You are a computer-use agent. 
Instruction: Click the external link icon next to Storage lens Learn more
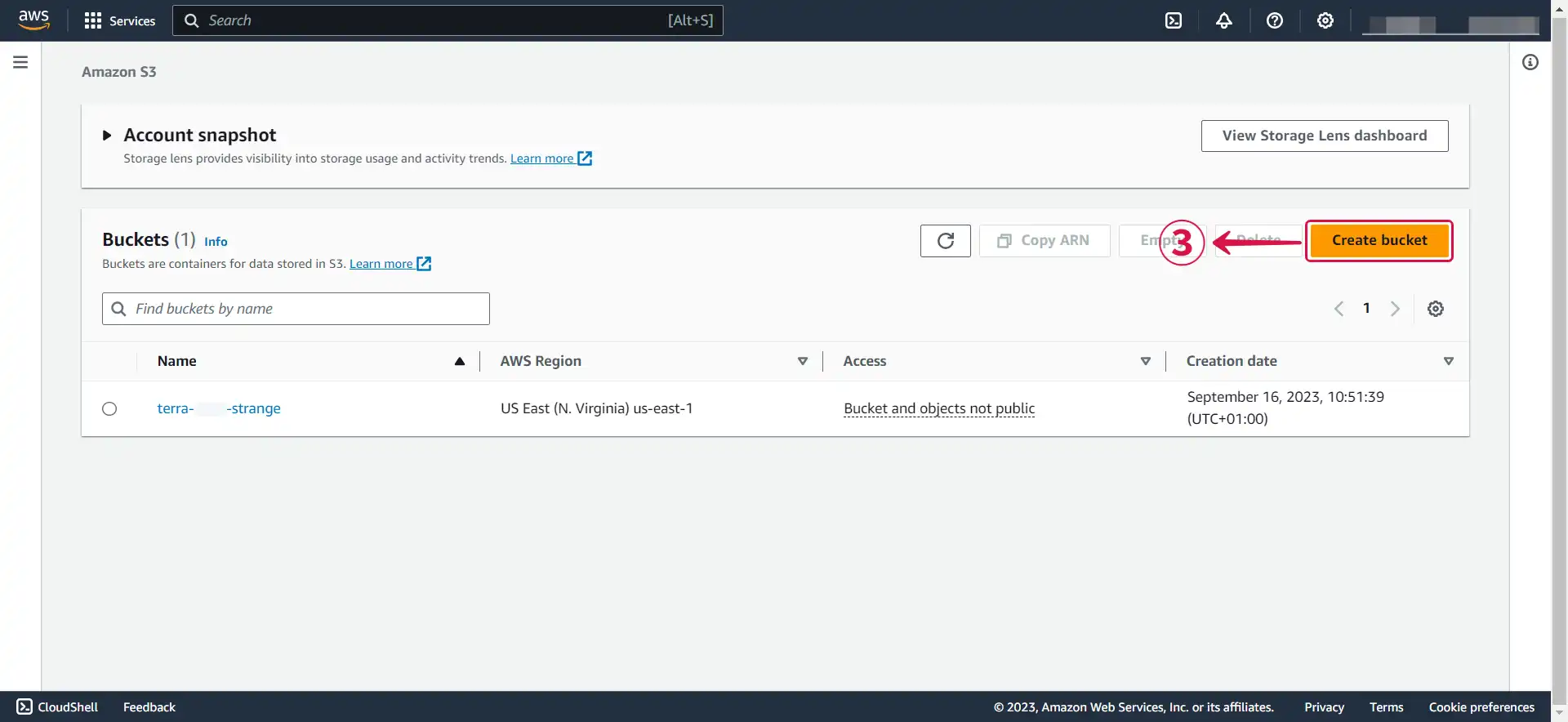[585, 158]
